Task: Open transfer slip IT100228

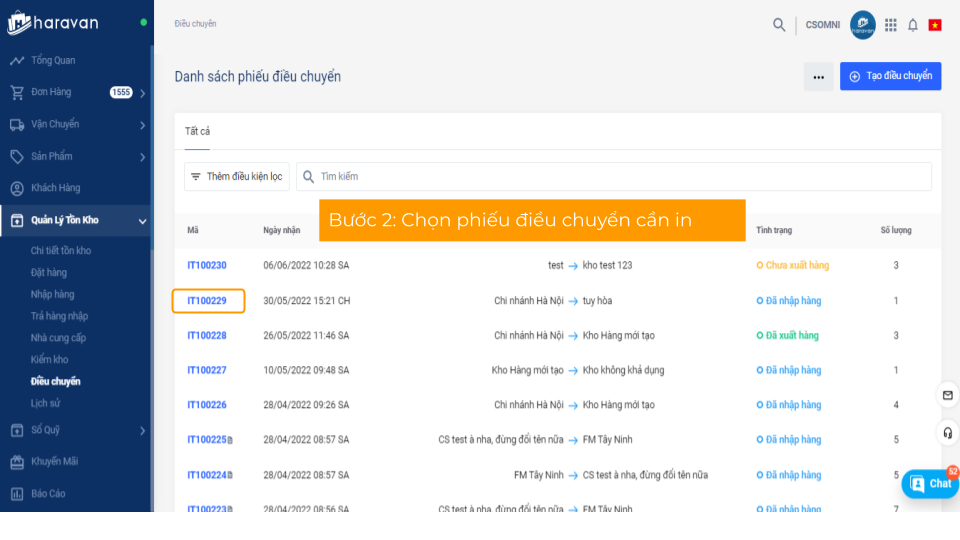Action: (207, 336)
